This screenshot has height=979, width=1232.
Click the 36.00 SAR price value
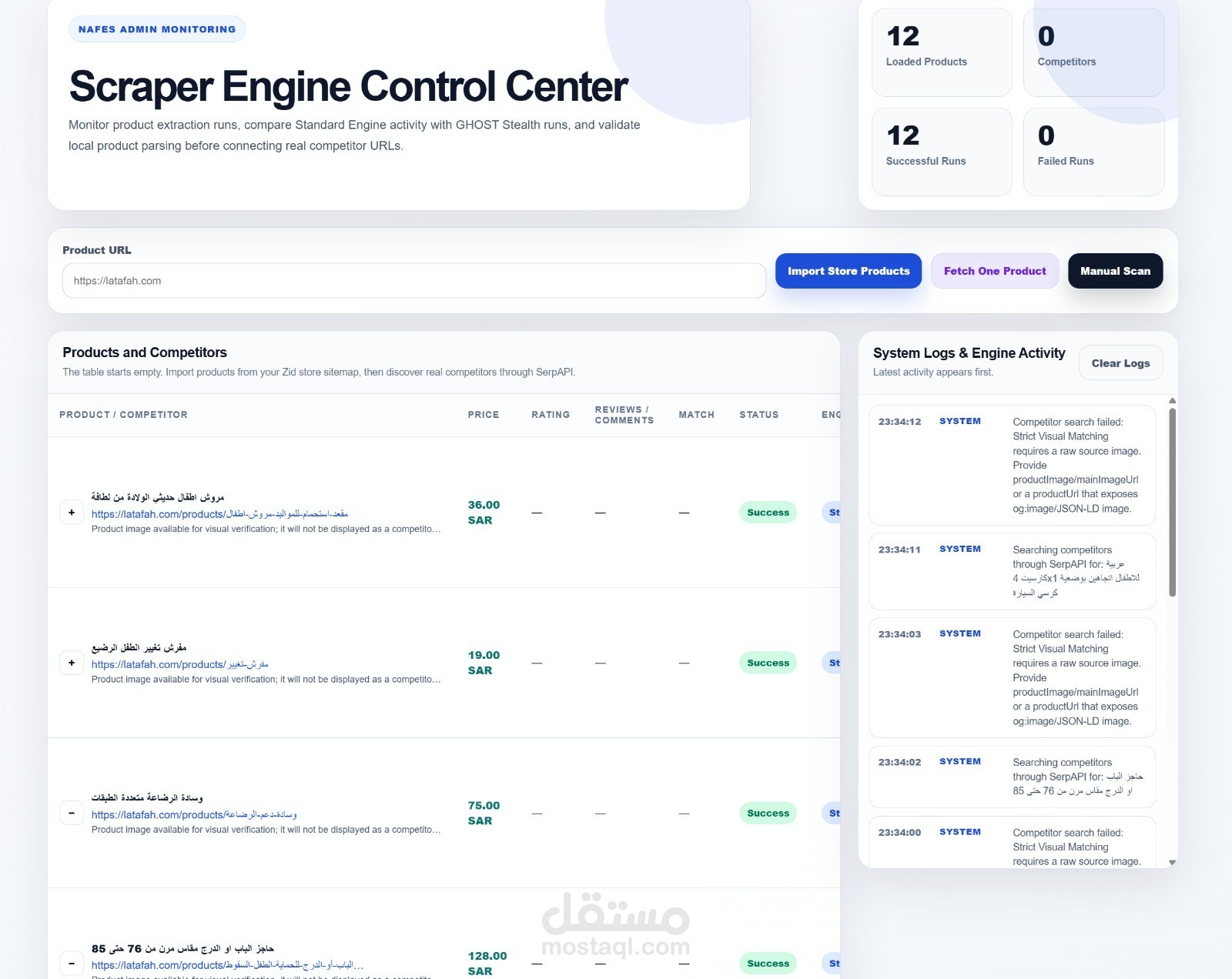click(x=484, y=513)
